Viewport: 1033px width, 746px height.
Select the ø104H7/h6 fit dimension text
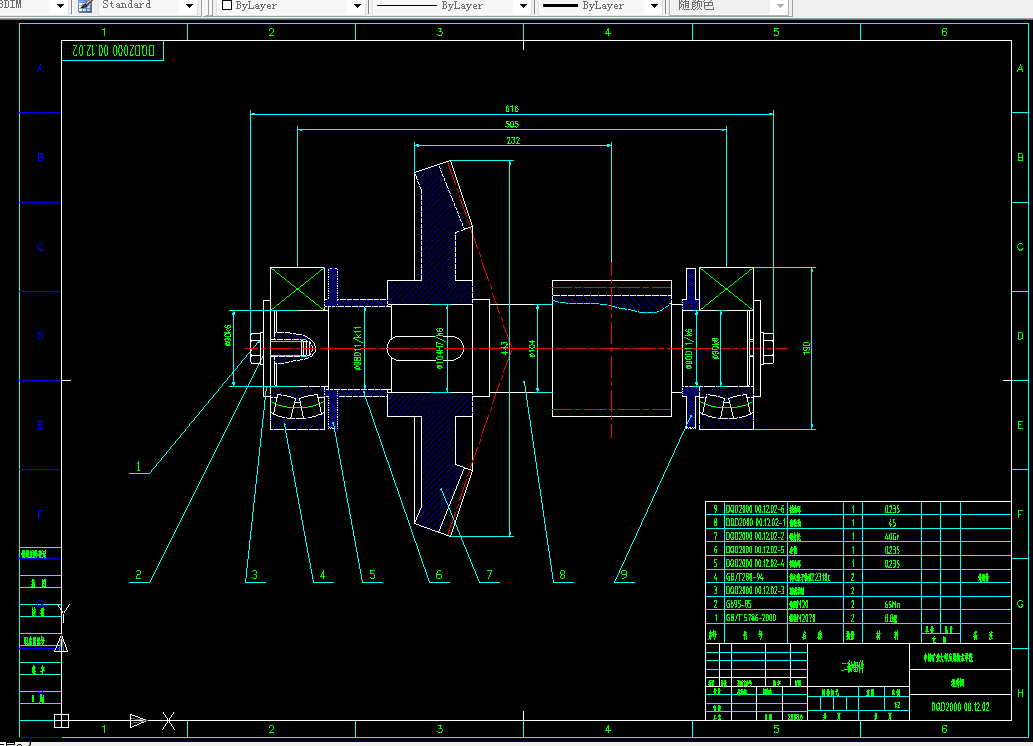(x=440, y=349)
